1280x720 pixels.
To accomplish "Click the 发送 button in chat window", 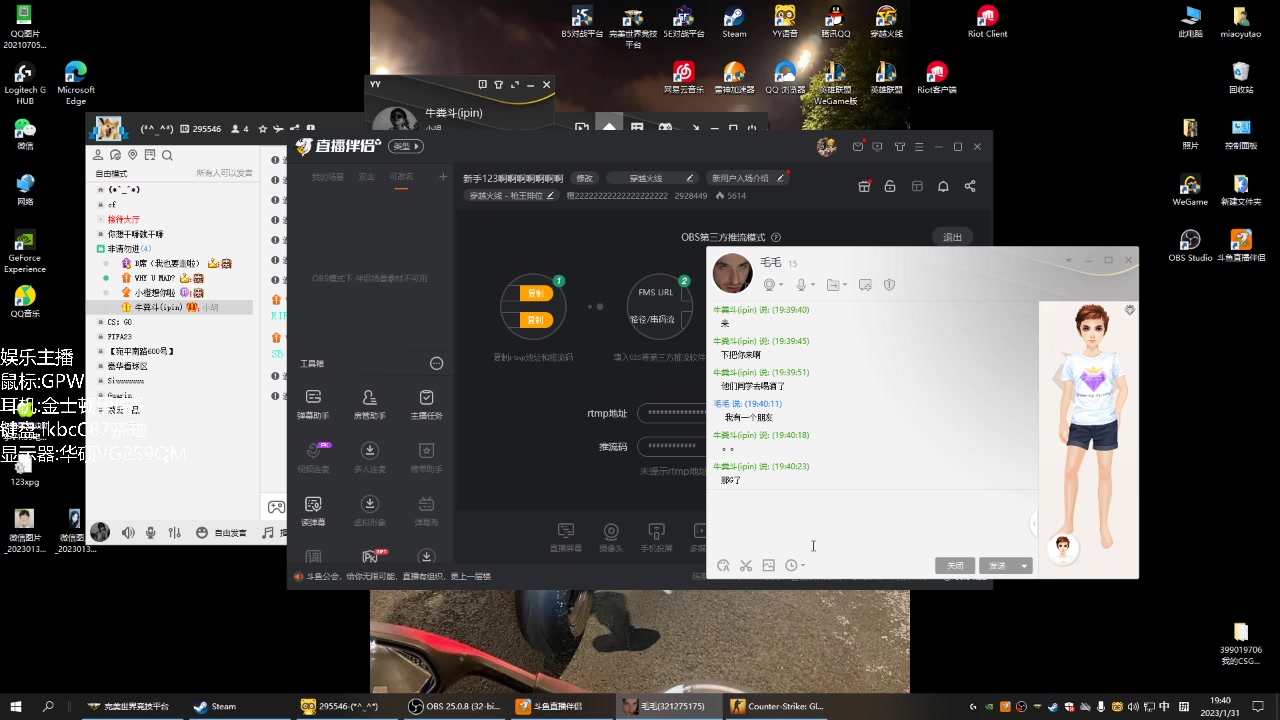I will click(998, 566).
